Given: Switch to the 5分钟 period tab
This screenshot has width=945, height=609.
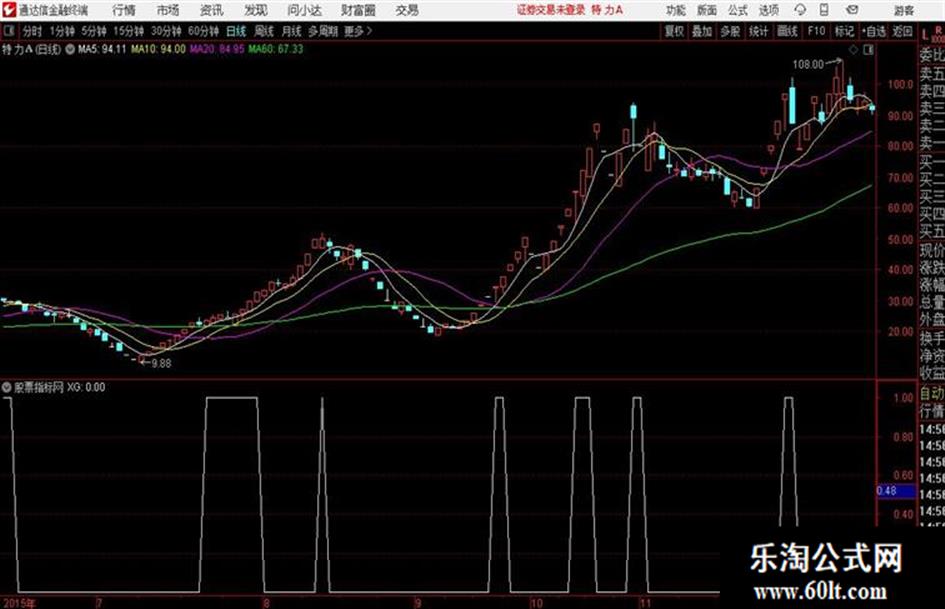Looking at the screenshot, I should 94,31.
